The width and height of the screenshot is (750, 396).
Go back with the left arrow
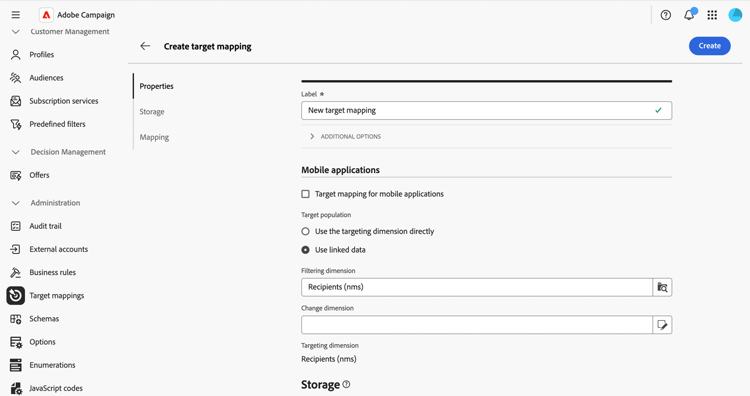145,46
